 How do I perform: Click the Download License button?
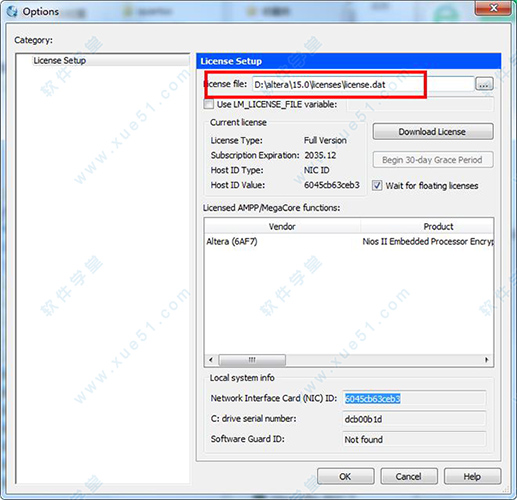pyautogui.click(x=433, y=132)
